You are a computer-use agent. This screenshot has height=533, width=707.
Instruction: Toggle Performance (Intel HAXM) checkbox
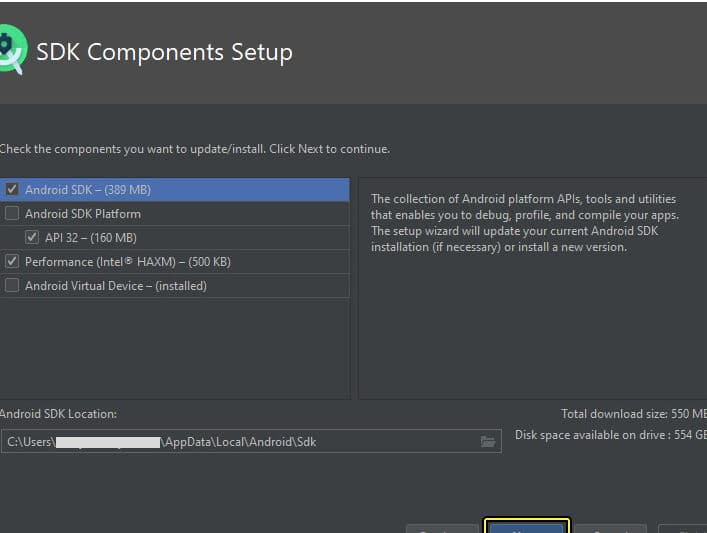pos(12,261)
